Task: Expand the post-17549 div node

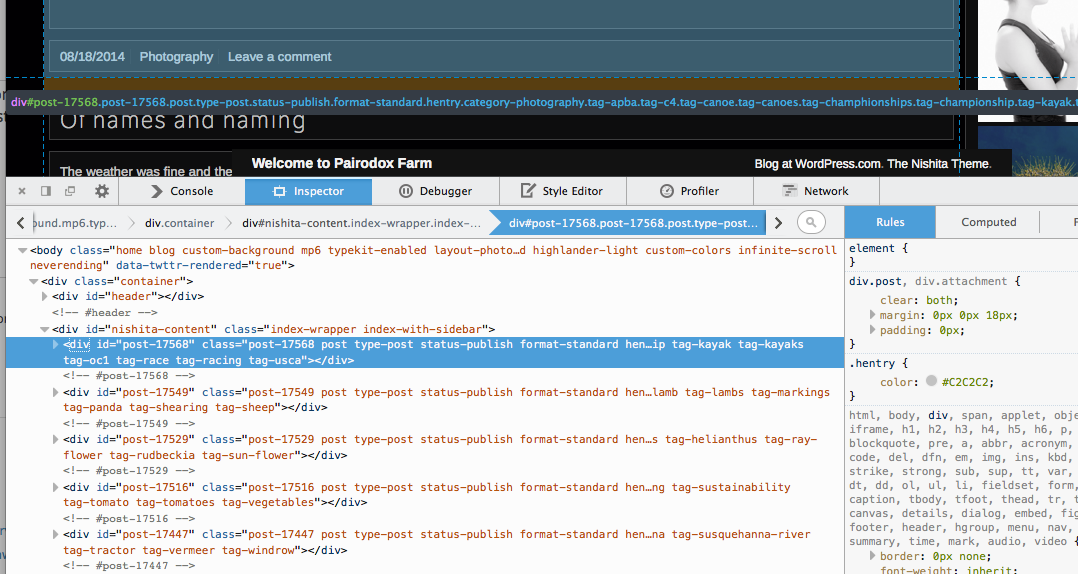Action: [56, 393]
